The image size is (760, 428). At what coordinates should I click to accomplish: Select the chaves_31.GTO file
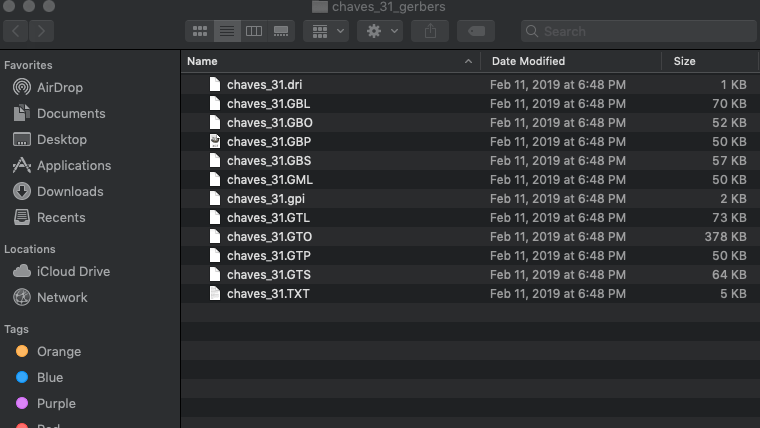click(269, 236)
